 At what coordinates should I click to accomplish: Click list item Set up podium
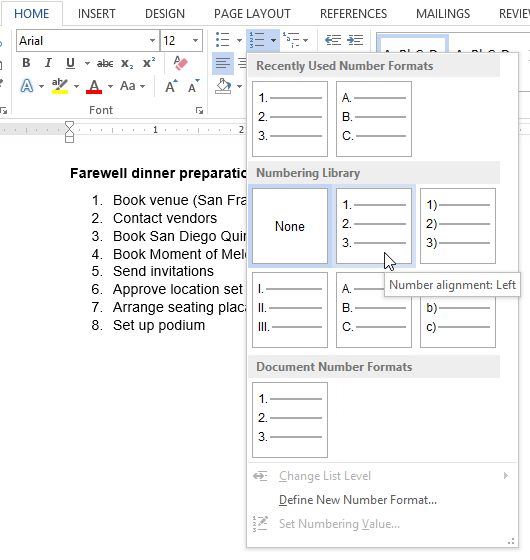click(159, 325)
